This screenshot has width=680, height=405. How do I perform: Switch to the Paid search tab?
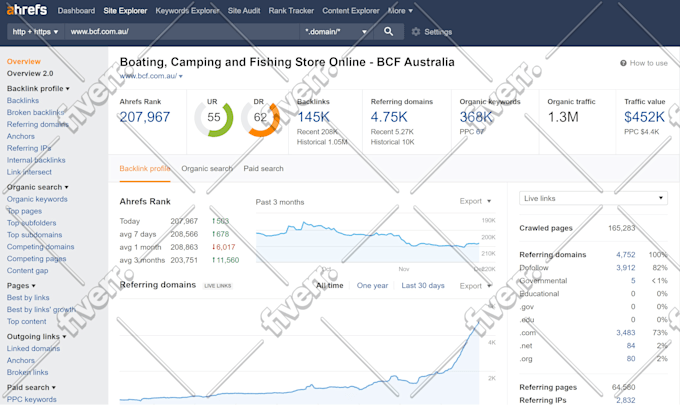pos(263,168)
